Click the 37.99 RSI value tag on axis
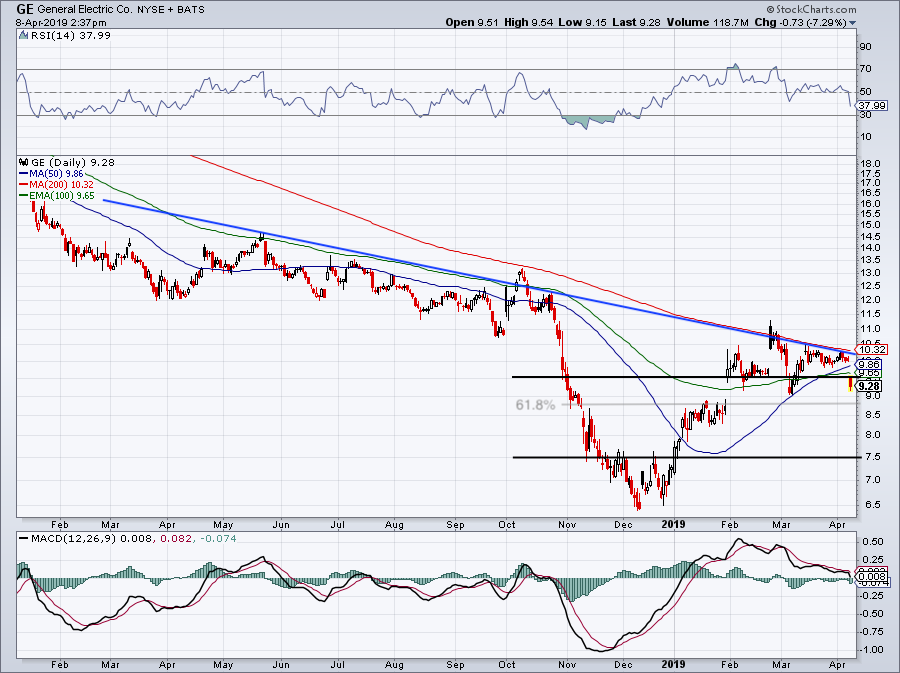Viewport: 900px width, 673px height. pyautogui.click(x=872, y=106)
